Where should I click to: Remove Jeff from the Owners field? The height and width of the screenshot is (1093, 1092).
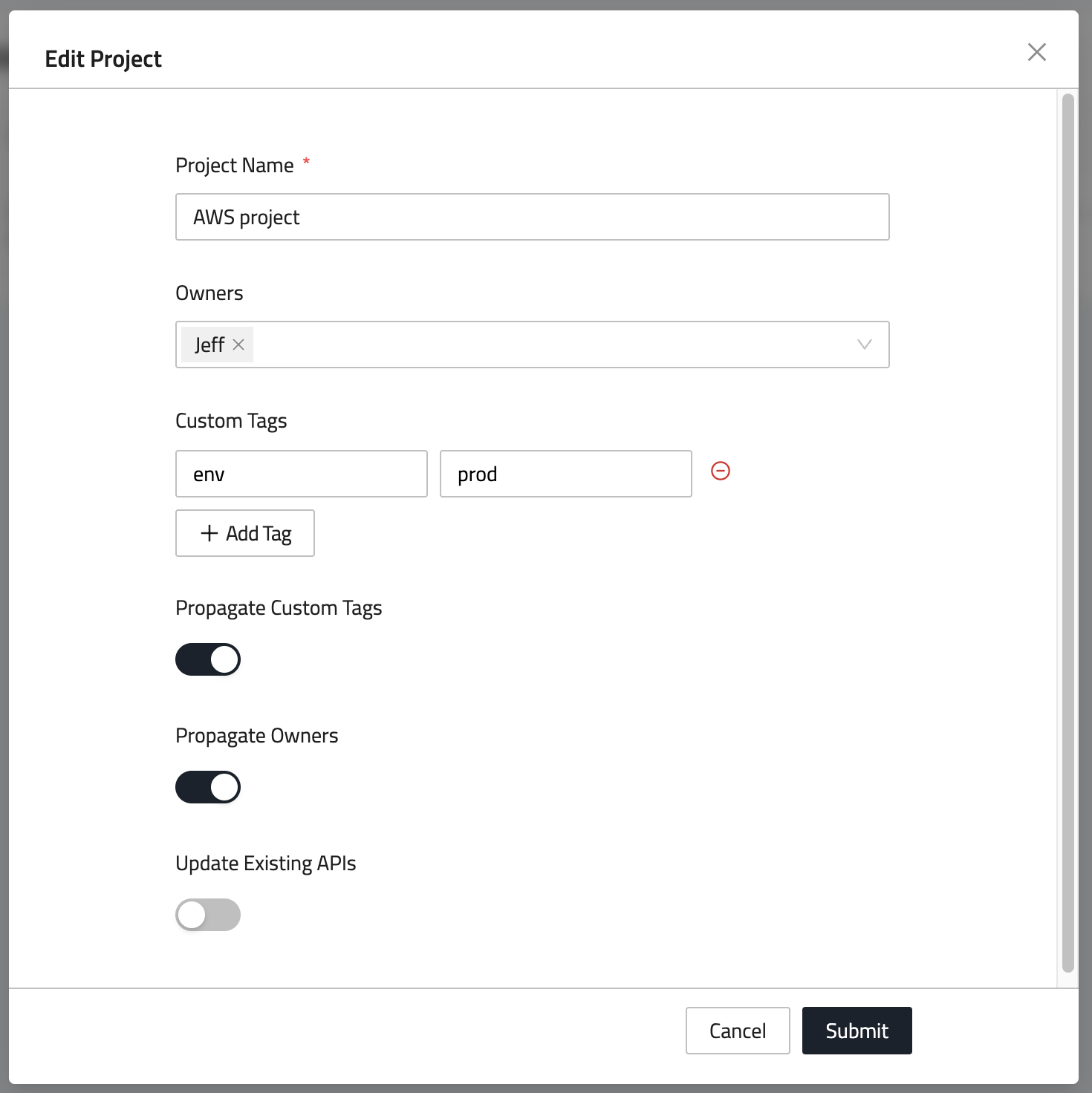coord(238,345)
